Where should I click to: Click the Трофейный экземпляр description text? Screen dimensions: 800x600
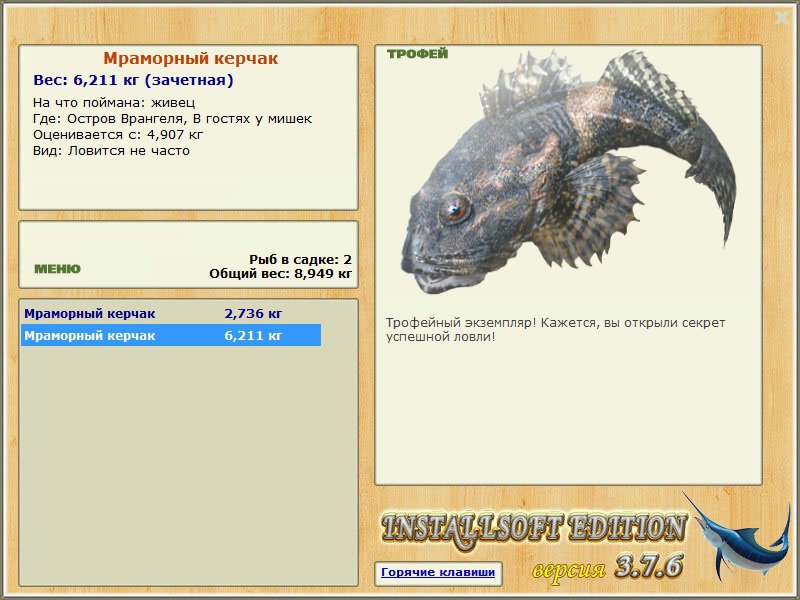coord(555,330)
